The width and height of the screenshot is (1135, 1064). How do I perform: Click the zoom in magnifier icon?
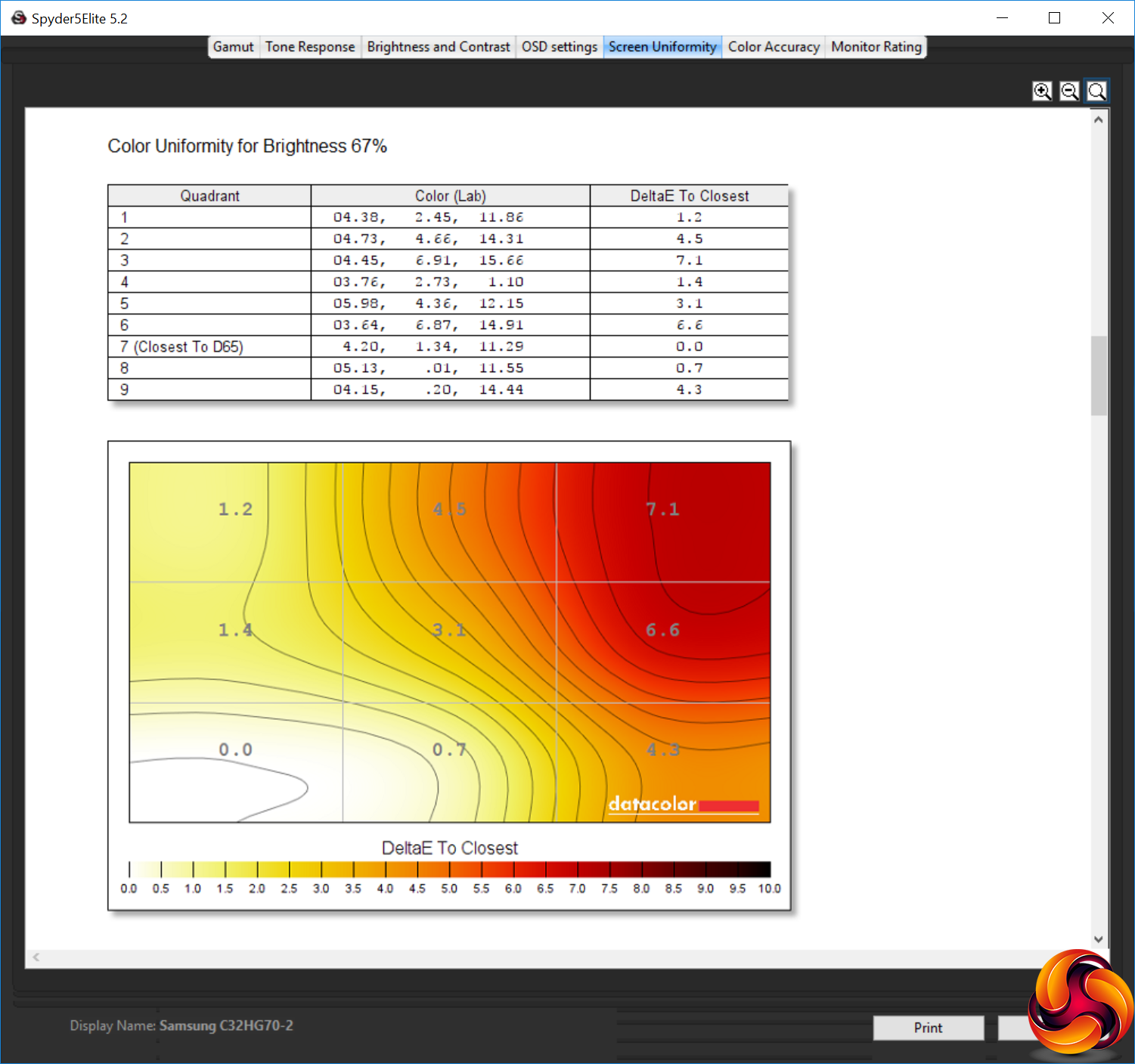click(x=1042, y=92)
